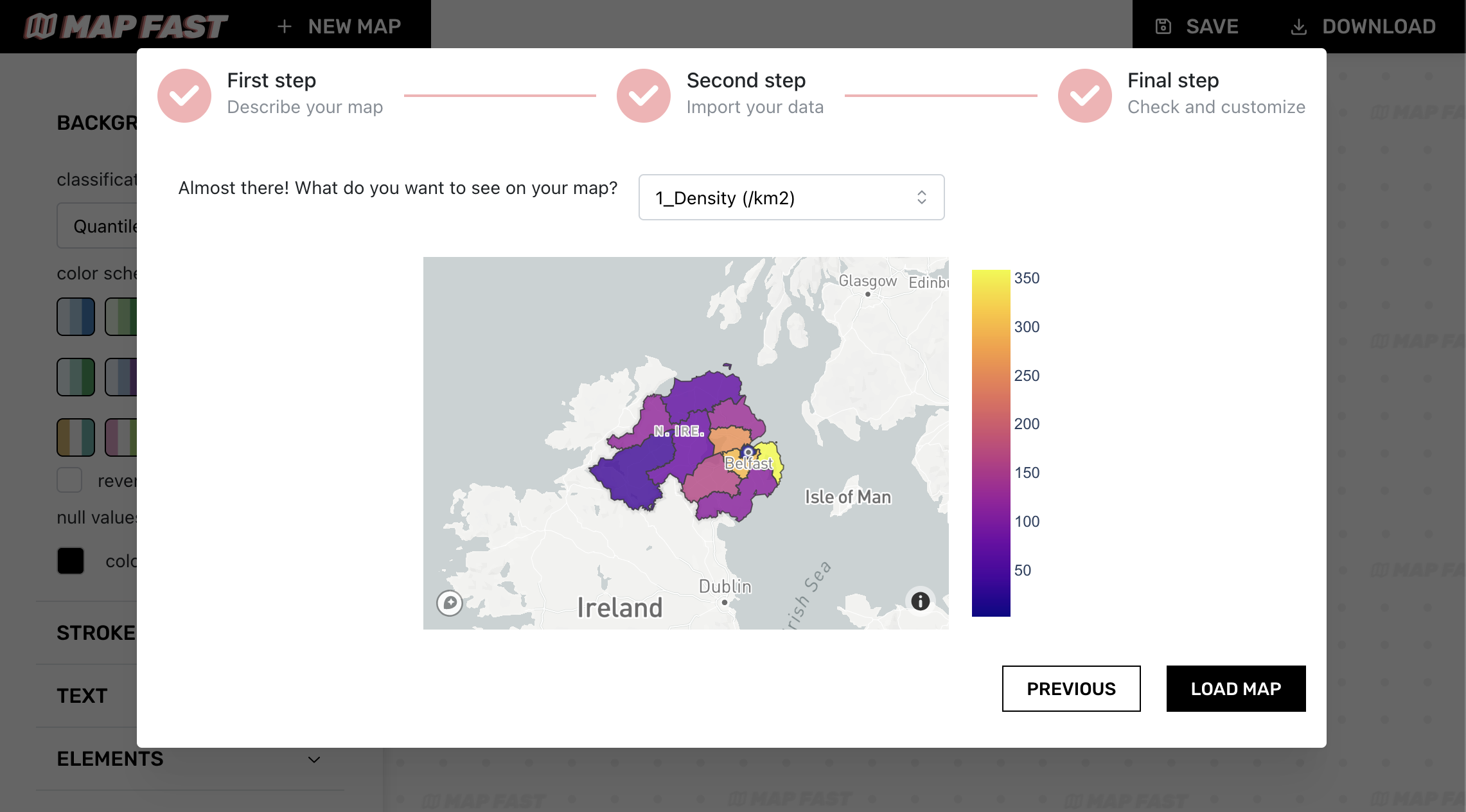The image size is (1466, 812).
Task: Download the map
Action: 1363,26
